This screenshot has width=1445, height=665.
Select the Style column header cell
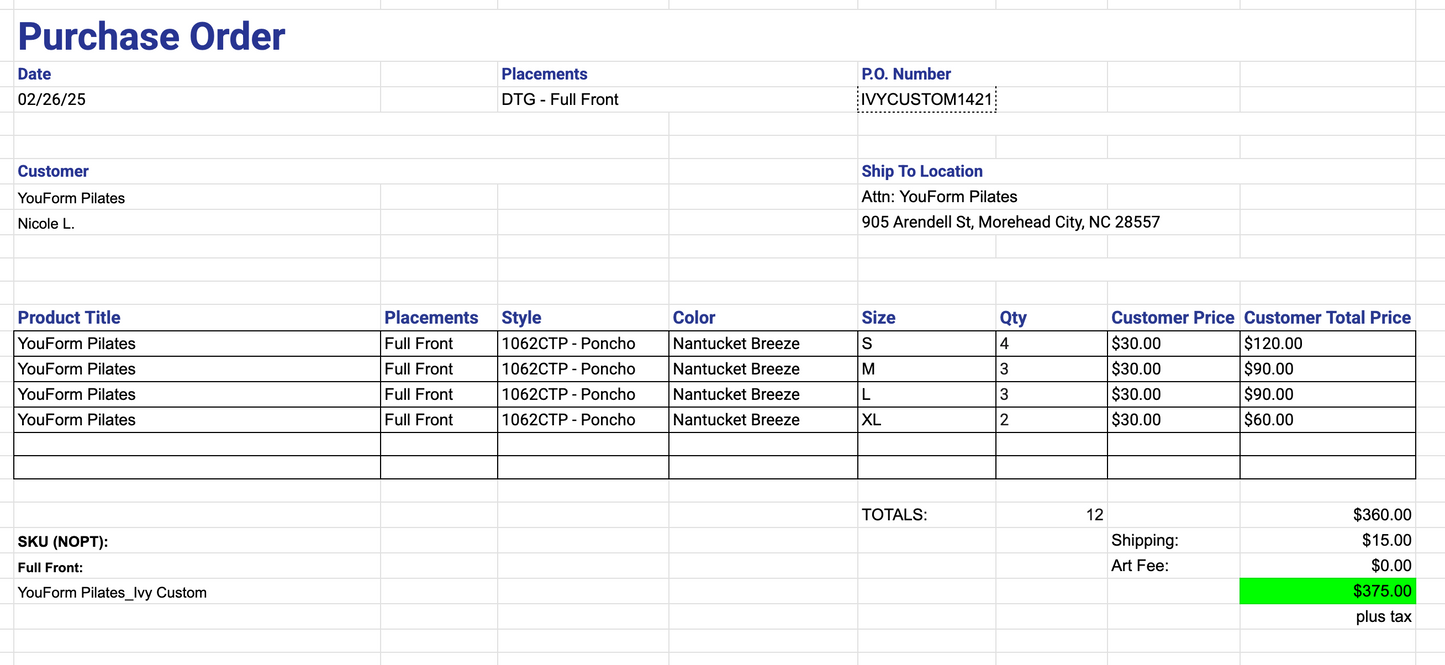point(522,318)
